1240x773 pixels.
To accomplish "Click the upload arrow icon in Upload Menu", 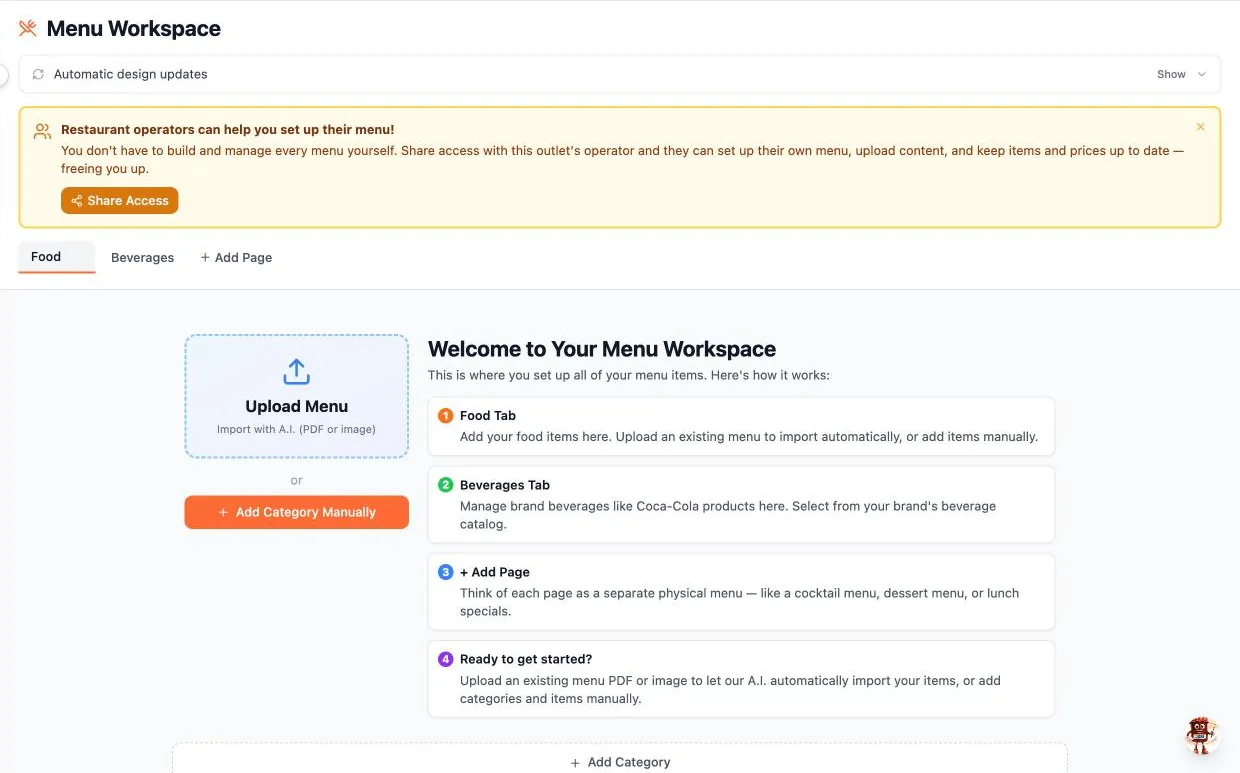I will (x=296, y=372).
